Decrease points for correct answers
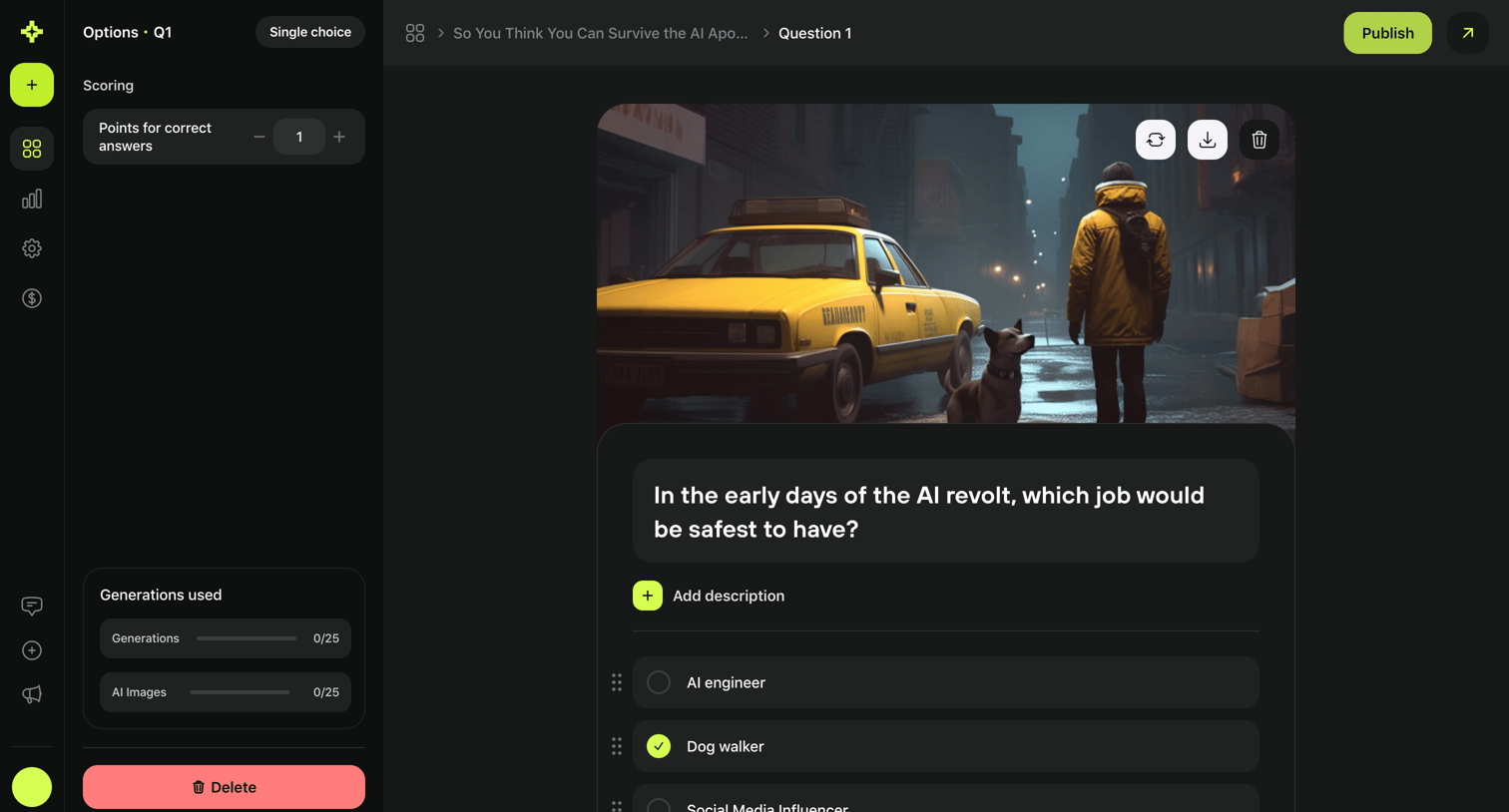This screenshot has width=1509, height=812. tap(259, 137)
